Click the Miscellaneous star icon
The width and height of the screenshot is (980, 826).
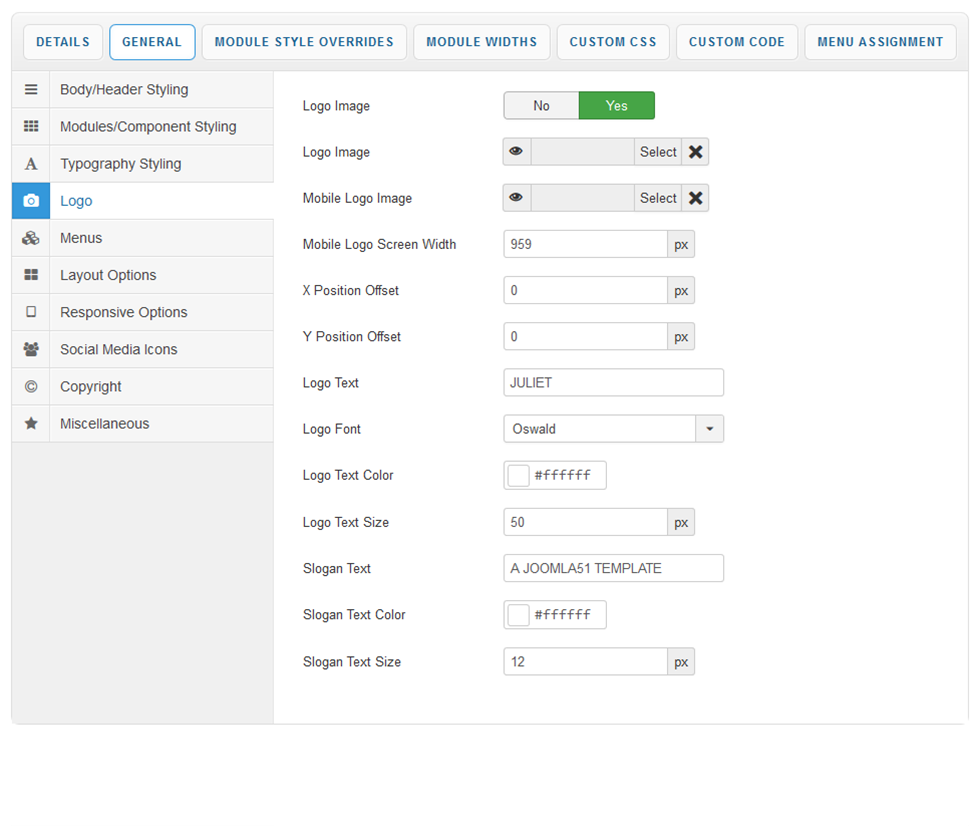coord(31,423)
